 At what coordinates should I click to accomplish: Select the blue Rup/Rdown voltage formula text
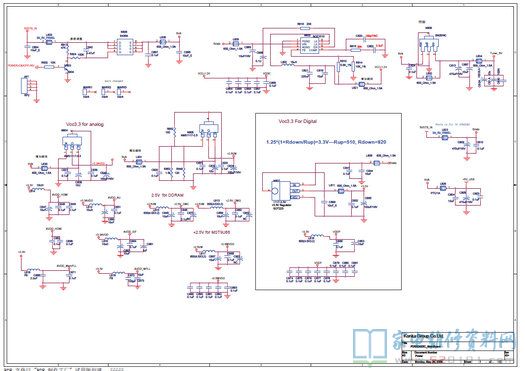click(326, 142)
